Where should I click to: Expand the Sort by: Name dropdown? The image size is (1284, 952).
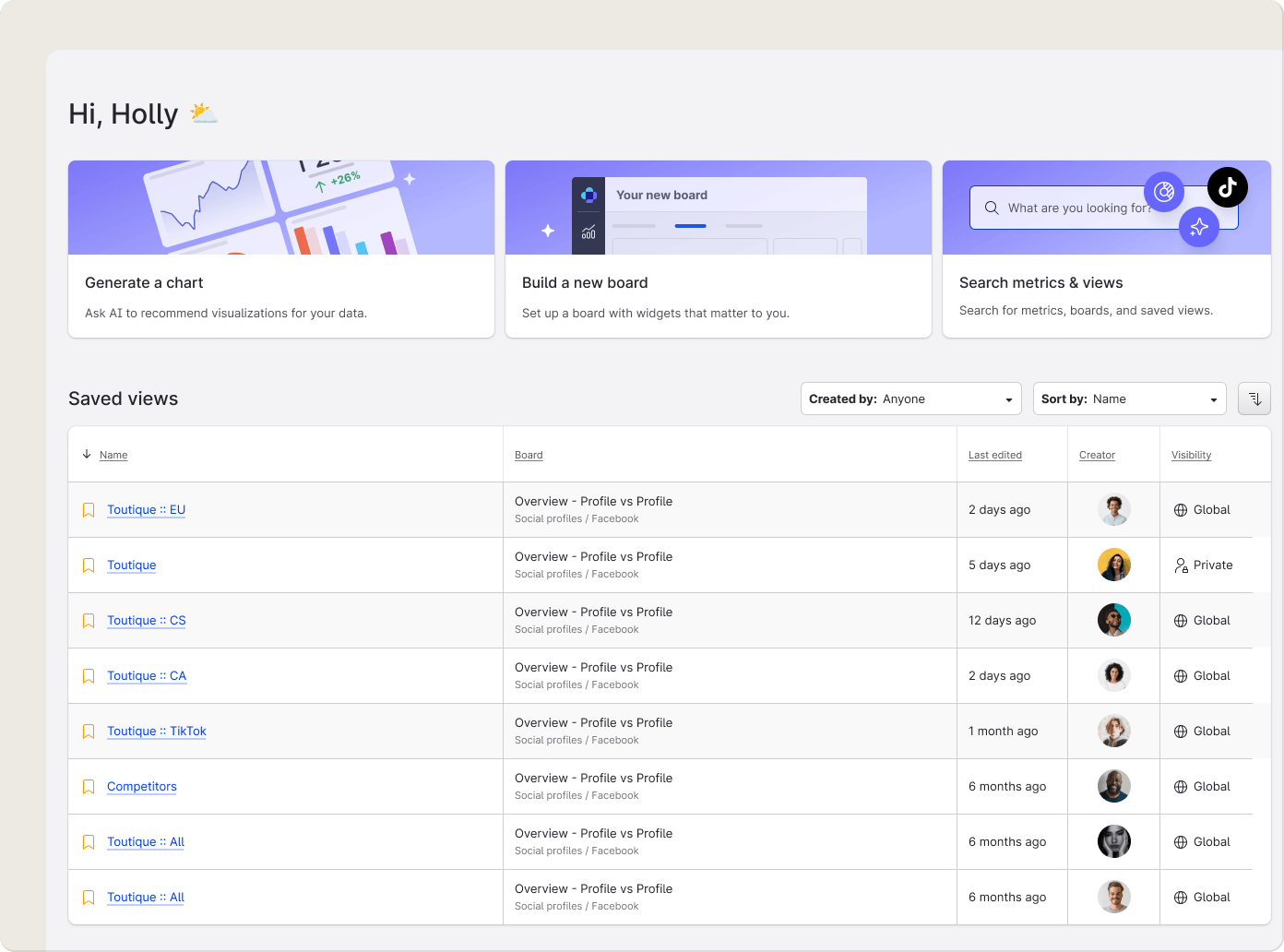tap(1129, 399)
